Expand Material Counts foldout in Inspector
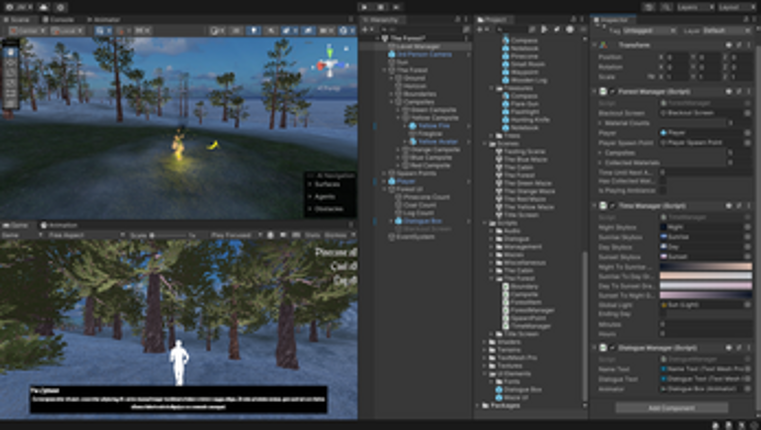The height and width of the screenshot is (430, 761). click(600, 123)
